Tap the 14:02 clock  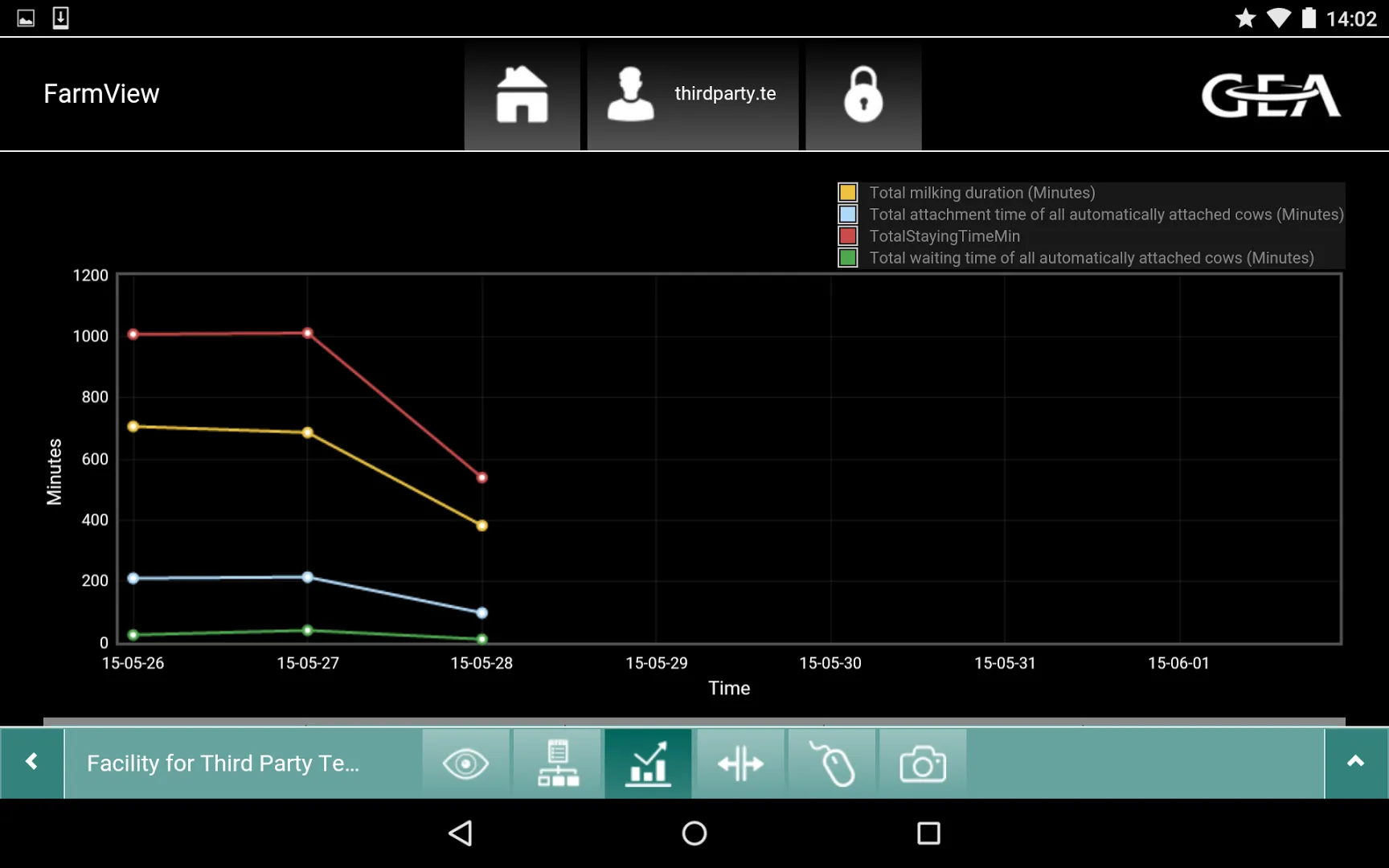tap(1351, 18)
